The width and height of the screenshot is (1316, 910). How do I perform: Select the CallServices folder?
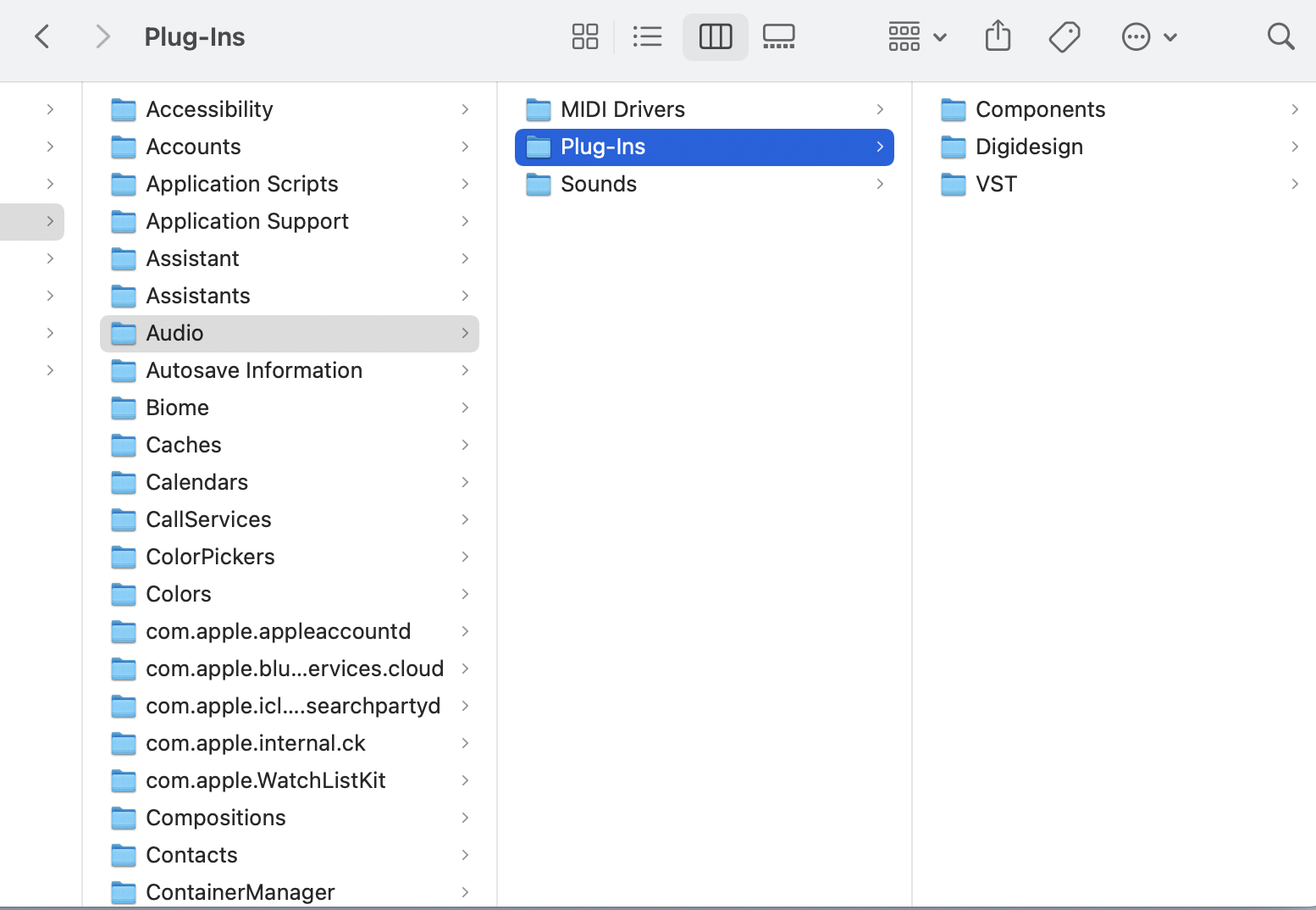290,519
